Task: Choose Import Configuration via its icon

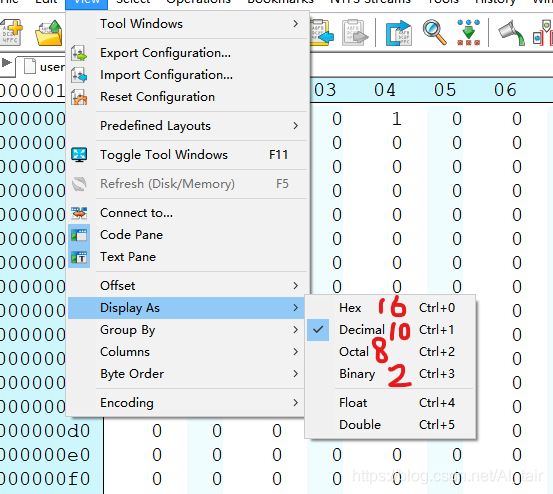Action: pos(79,75)
